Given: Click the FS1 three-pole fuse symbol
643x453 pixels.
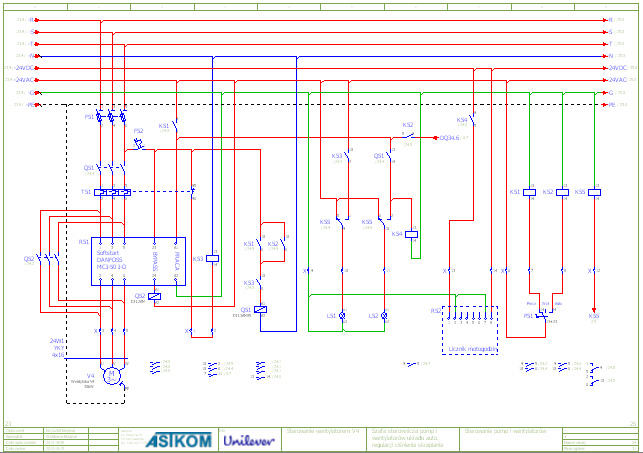Looking at the screenshot, I should coord(111,118).
